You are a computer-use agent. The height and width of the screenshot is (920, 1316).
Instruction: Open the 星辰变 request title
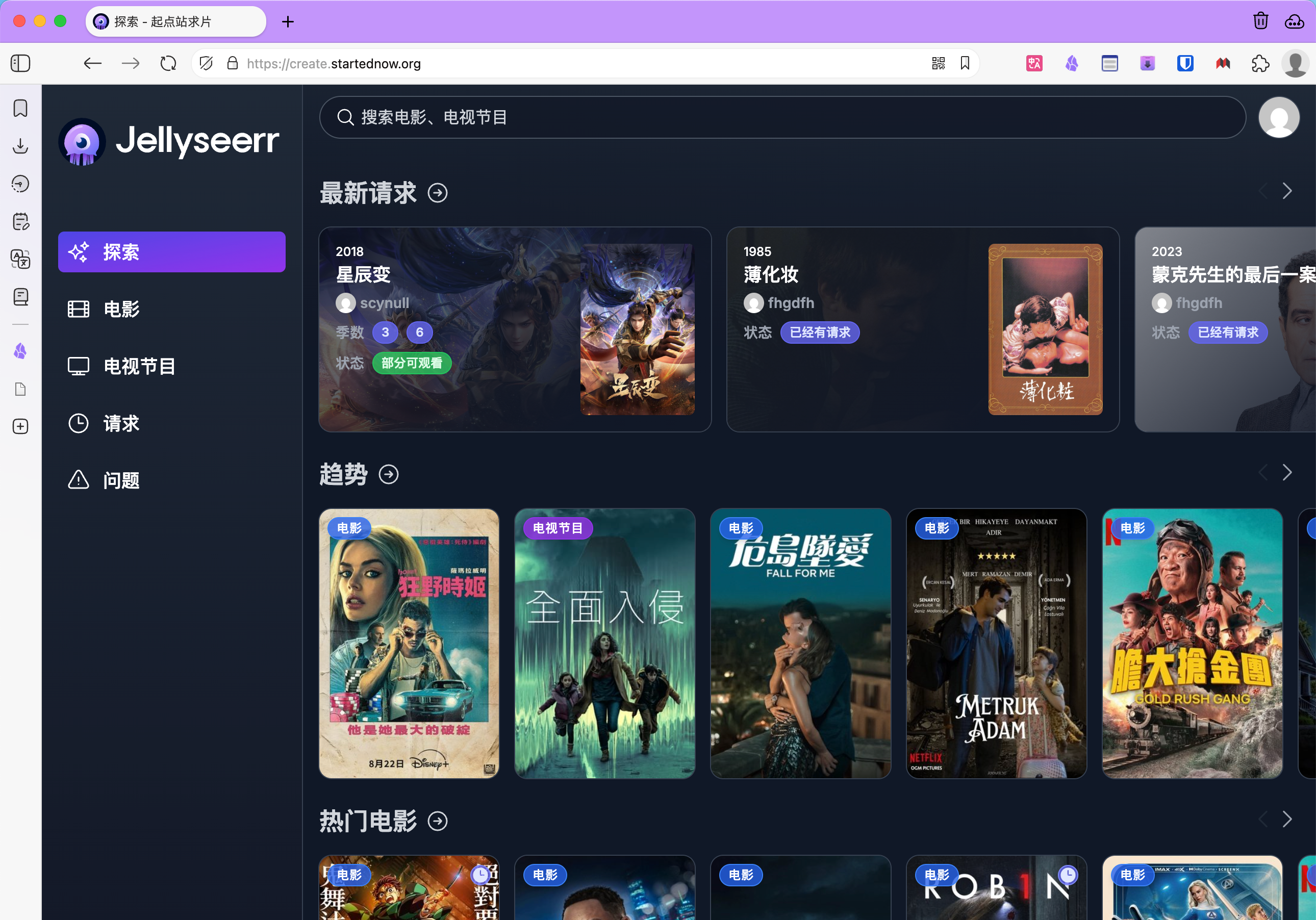tap(363, 274)
